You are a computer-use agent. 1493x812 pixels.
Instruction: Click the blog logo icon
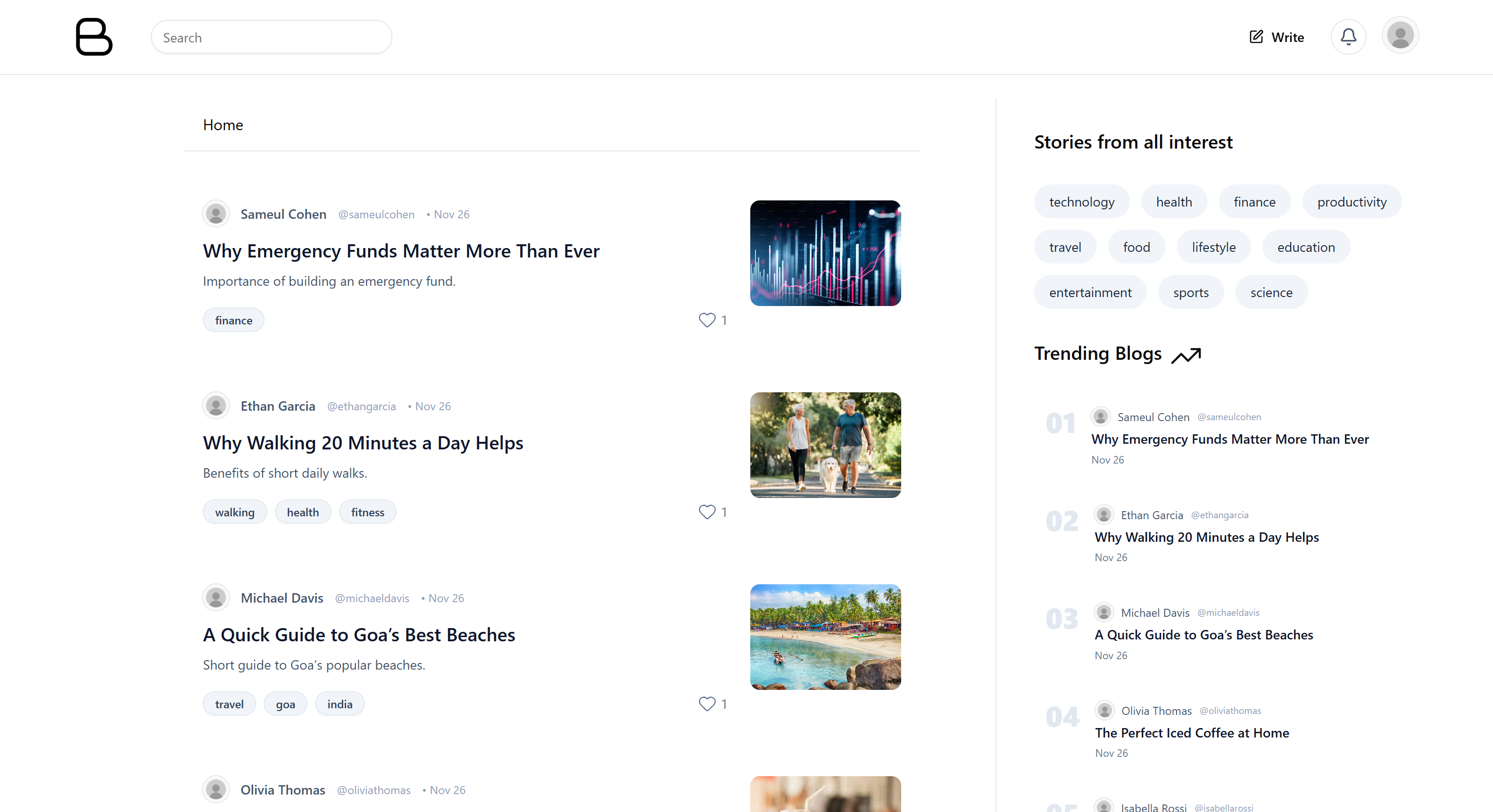coord(94,37)
